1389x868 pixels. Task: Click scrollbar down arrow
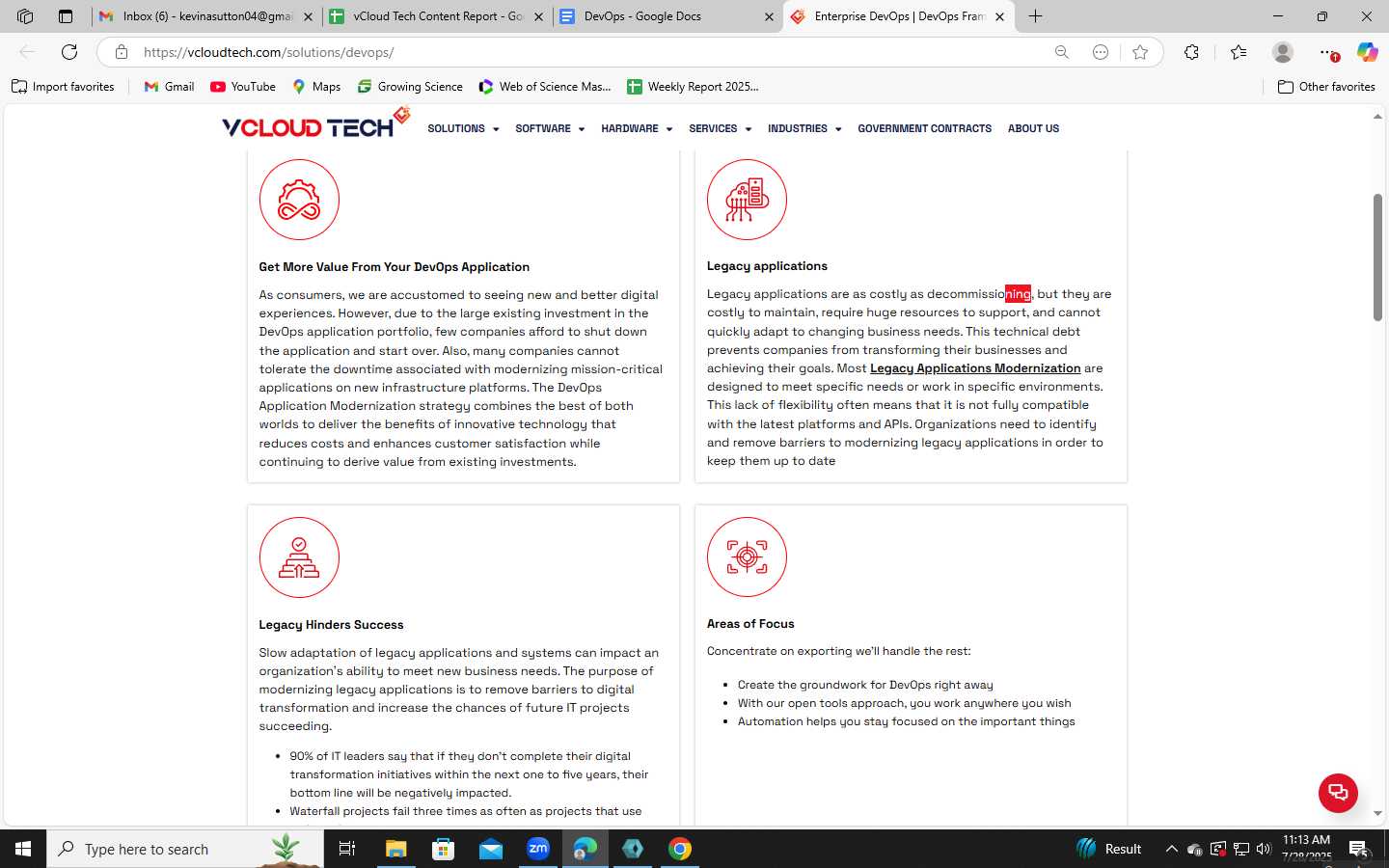pos(1377,814)
